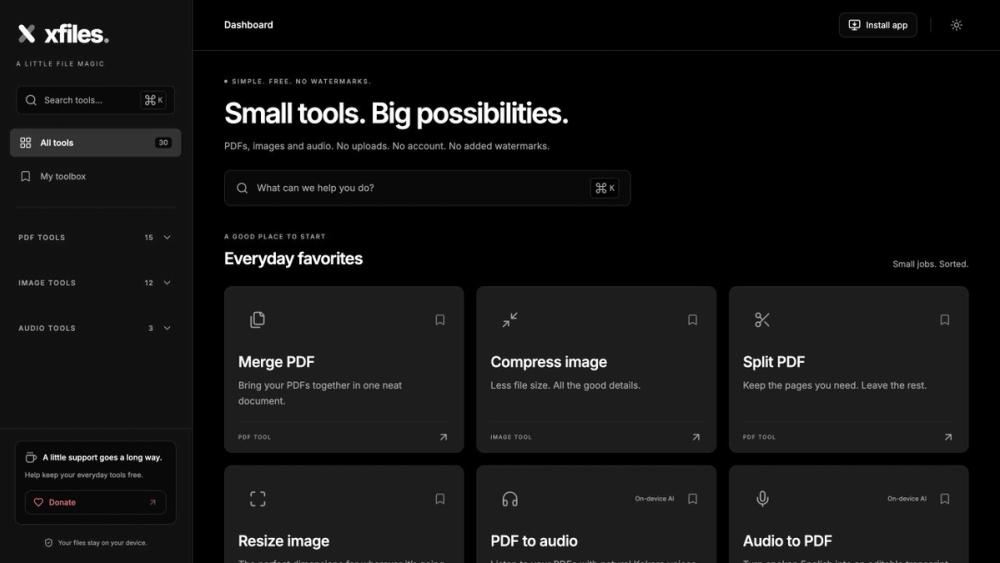Image resolution: width=1000 pixels, height=563 pixels.
Task: Expand the PDF Tools section chevron
Action: point(167,237)
